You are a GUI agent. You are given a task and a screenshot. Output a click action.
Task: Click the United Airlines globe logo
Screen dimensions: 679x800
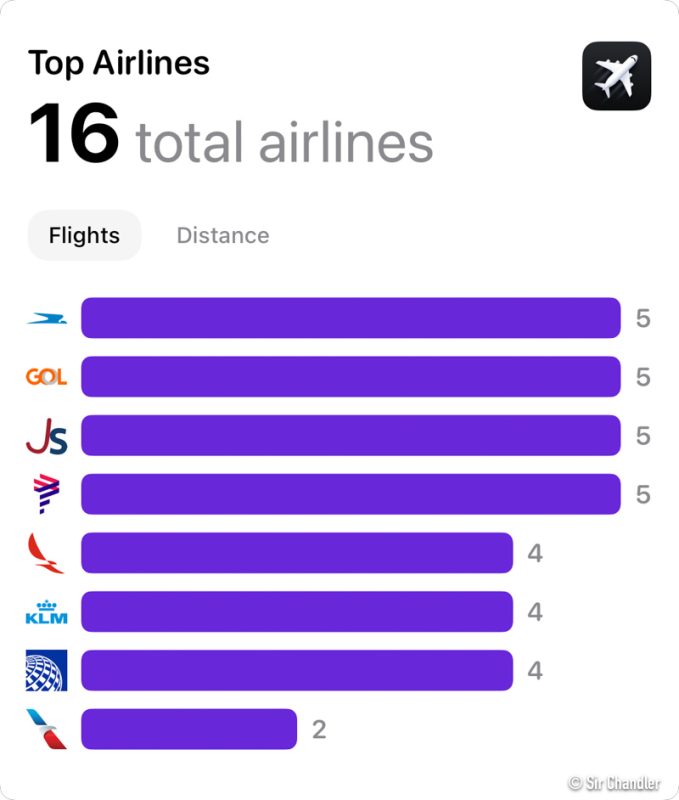[x=46, y=670]
